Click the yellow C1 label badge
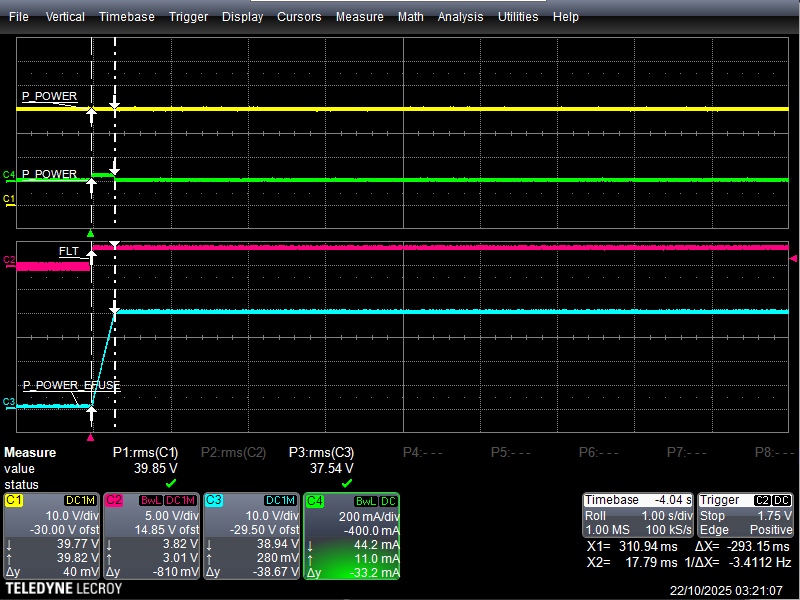This screenshot has width=800, height=600. pos(14,500)
